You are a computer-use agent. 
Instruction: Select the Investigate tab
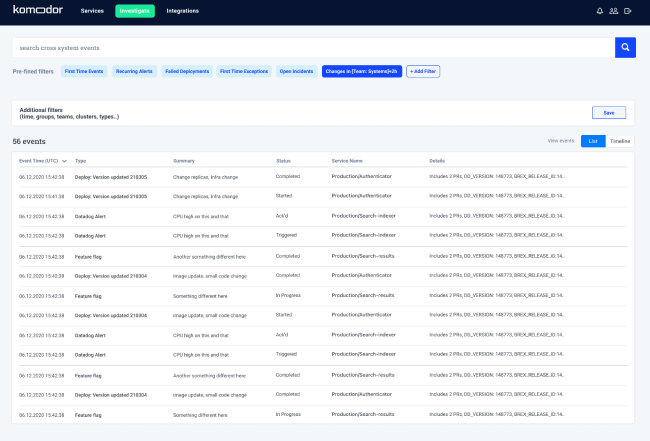[135, 11]
